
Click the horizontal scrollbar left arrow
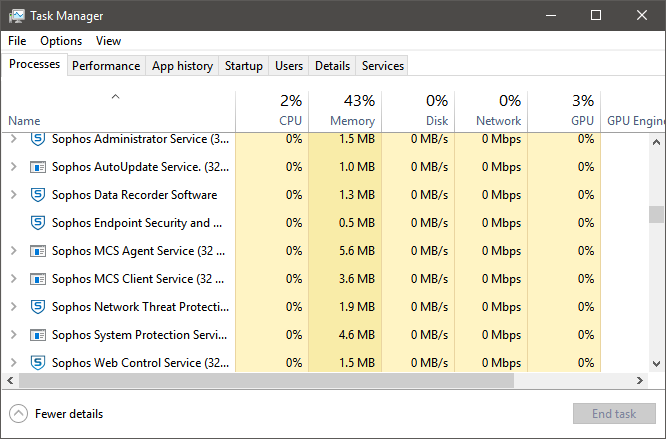pos(10,380)
